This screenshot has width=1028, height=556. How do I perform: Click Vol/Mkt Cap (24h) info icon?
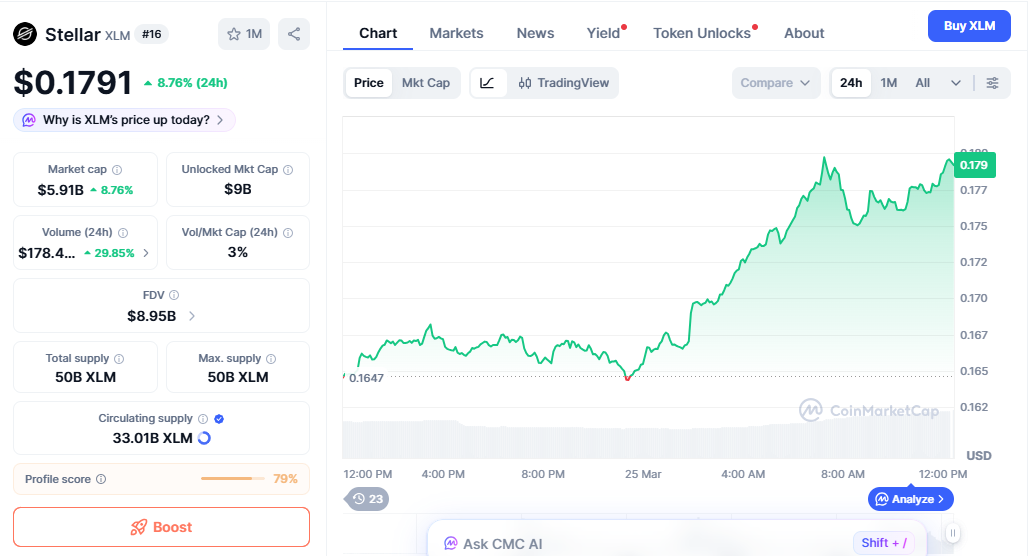288,233
